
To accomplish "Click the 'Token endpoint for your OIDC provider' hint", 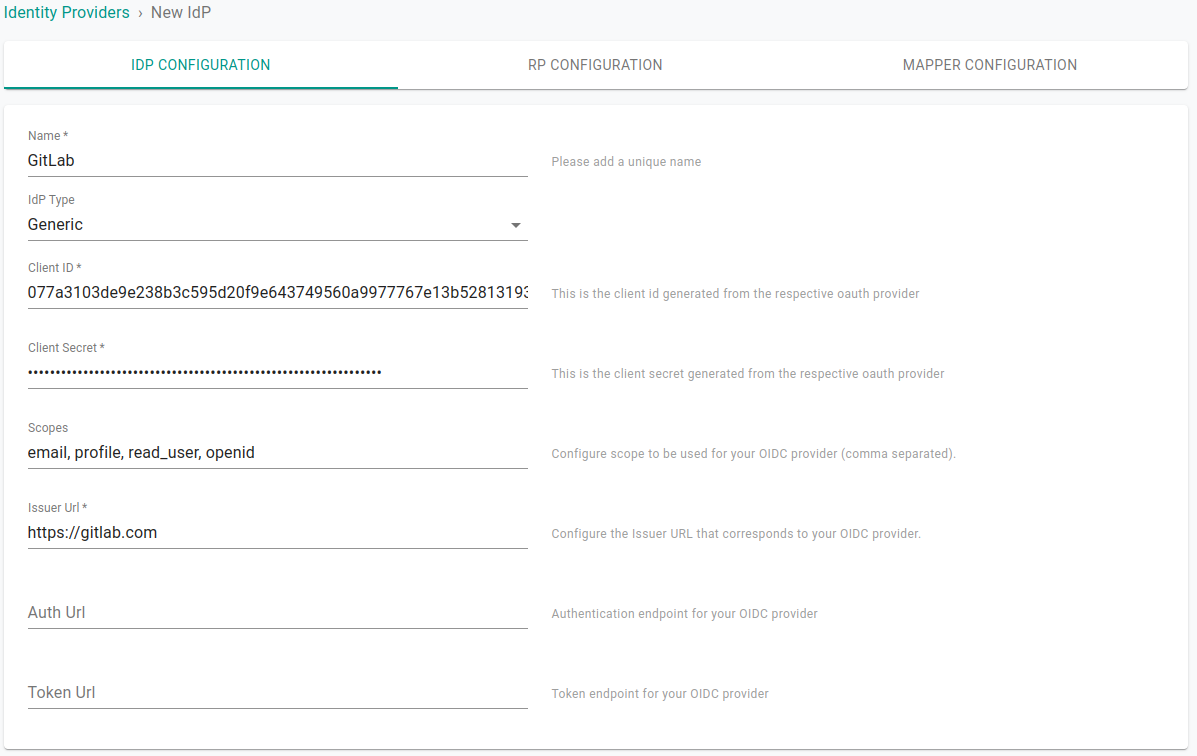I will (660, 694).
